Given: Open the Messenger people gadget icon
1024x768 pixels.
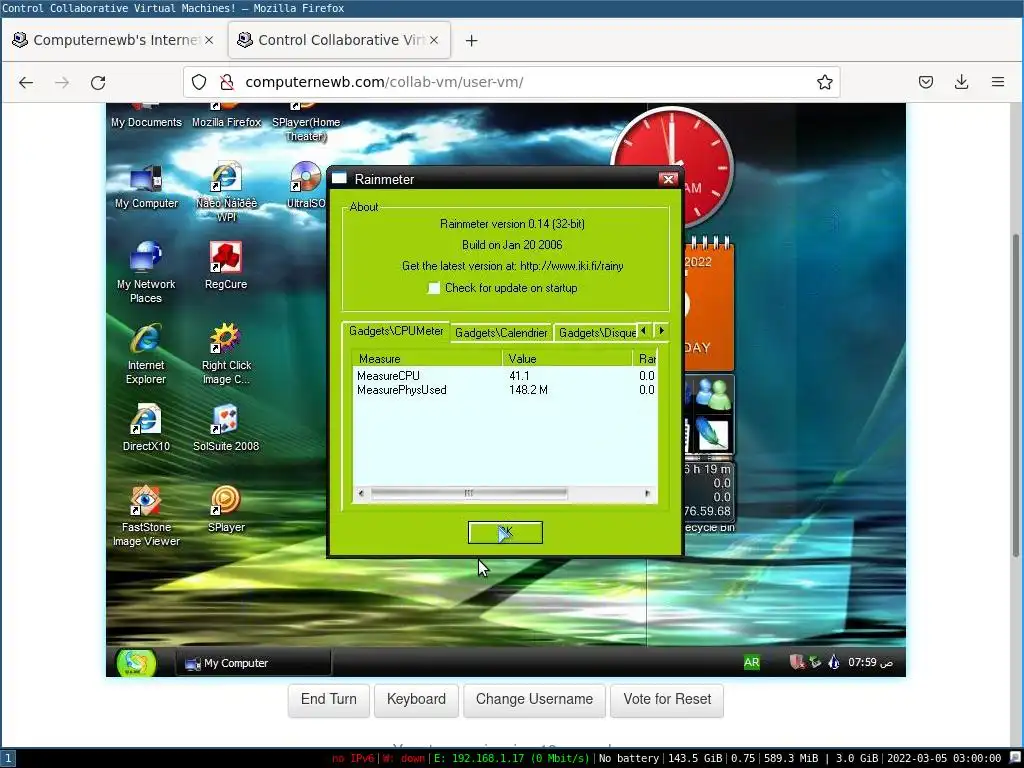Looking at the screenshot, I should 713,394.
